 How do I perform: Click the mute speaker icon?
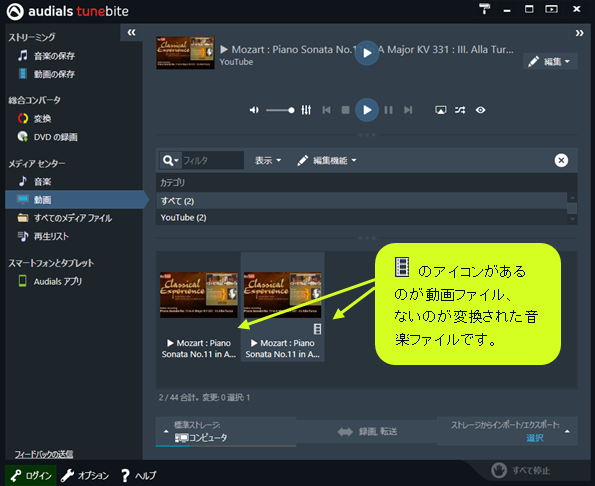pos(254,110)
